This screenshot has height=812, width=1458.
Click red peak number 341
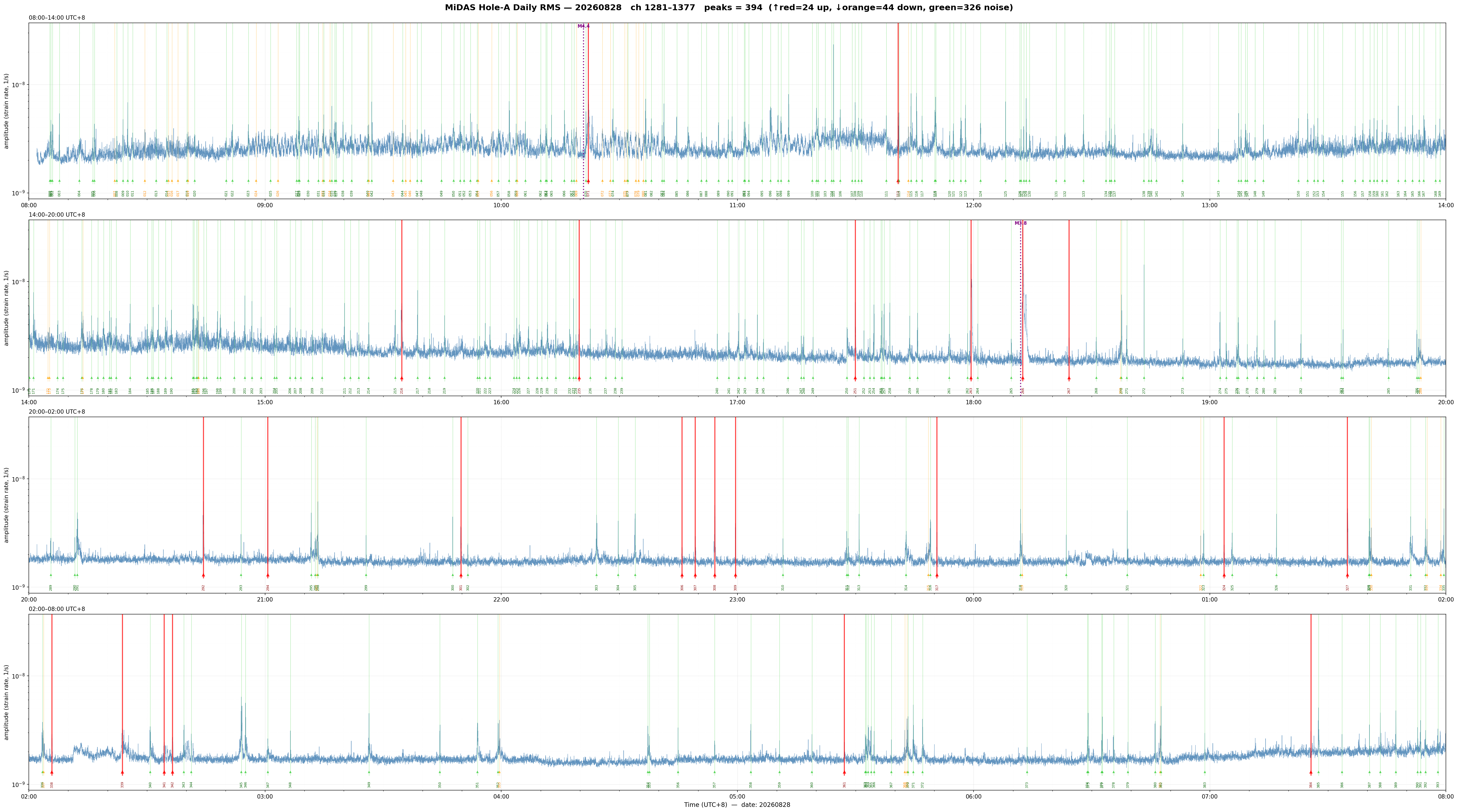click(164, 785)
